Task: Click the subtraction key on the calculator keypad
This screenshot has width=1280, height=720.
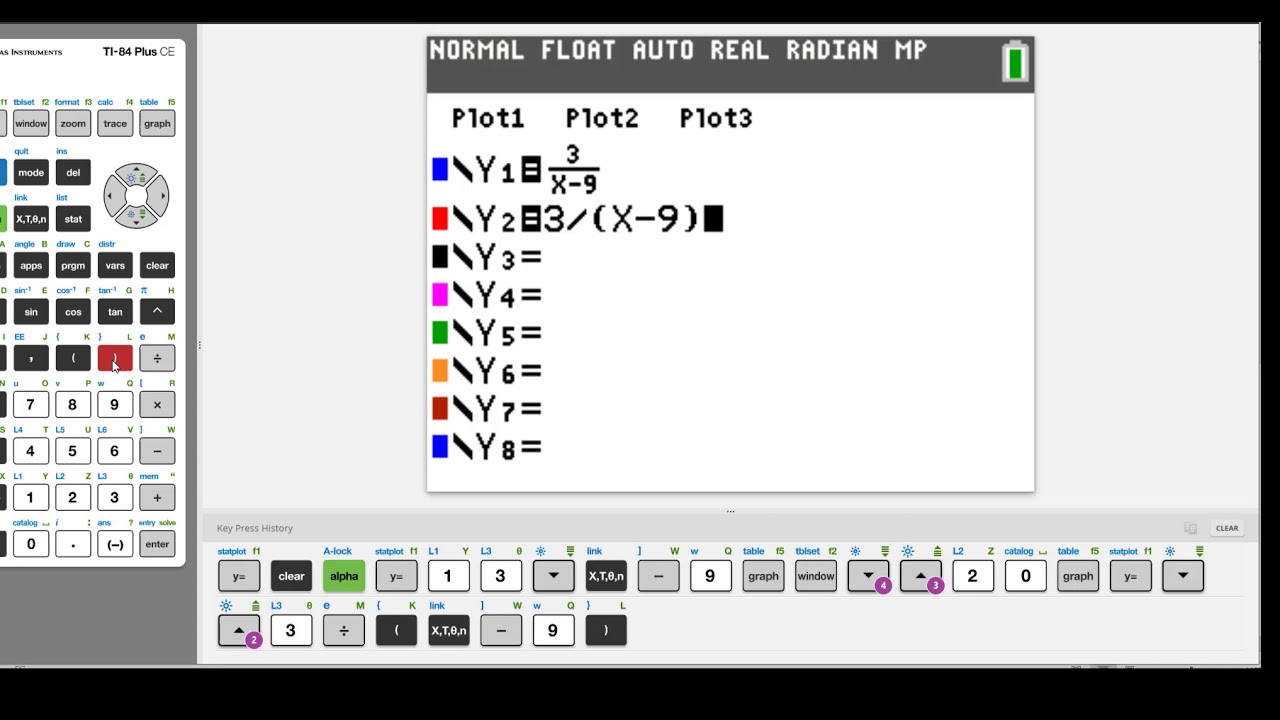Action: 157,451
